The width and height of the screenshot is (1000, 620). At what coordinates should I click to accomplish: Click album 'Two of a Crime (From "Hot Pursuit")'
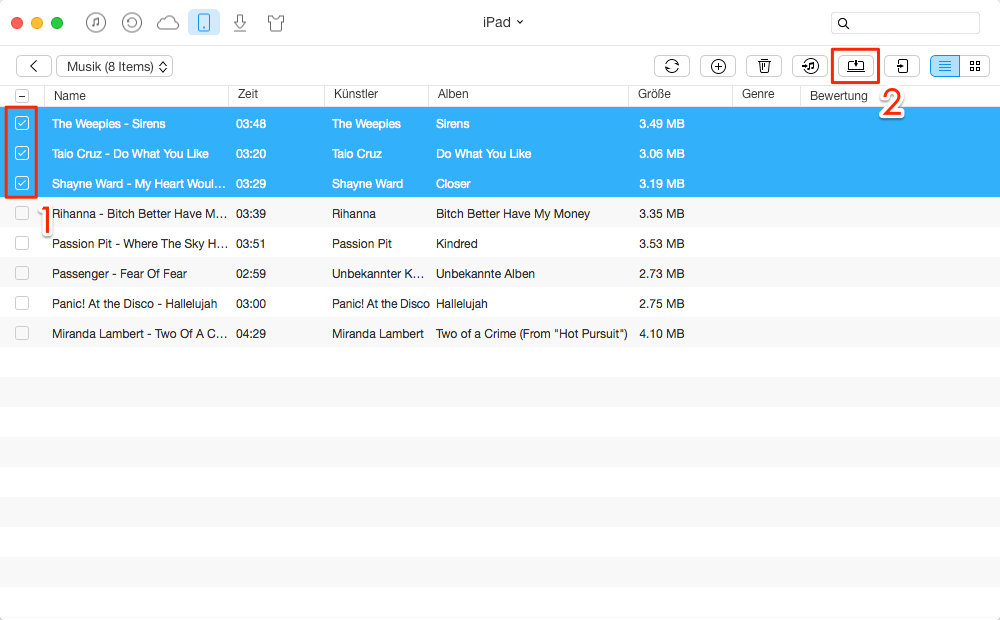(x=531, y=334)
